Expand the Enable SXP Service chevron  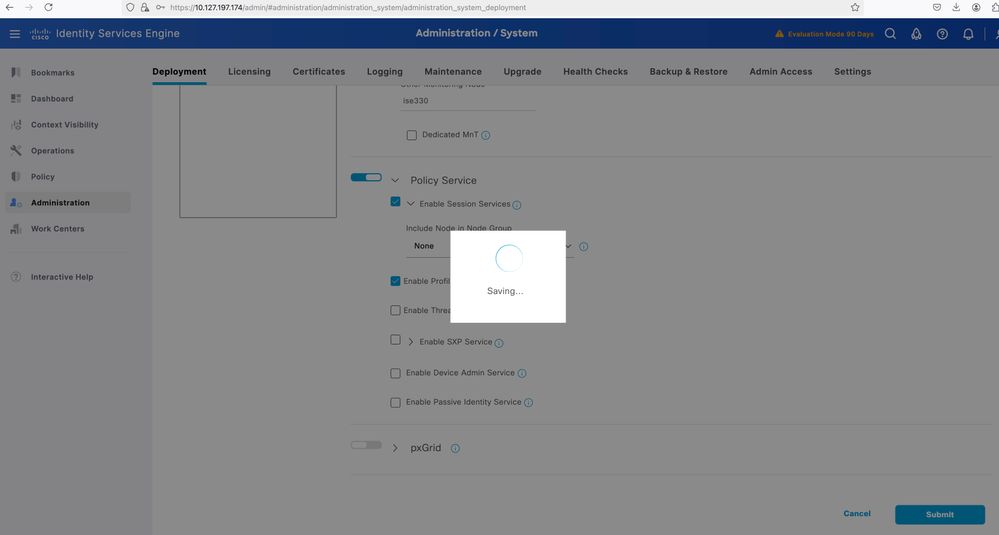point(410,342)
